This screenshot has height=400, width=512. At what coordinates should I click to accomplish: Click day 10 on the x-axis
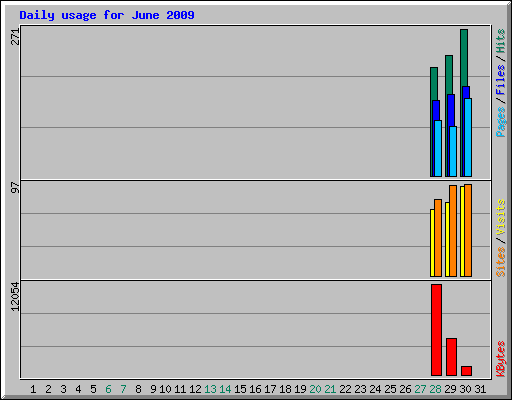tap(165, 389)
